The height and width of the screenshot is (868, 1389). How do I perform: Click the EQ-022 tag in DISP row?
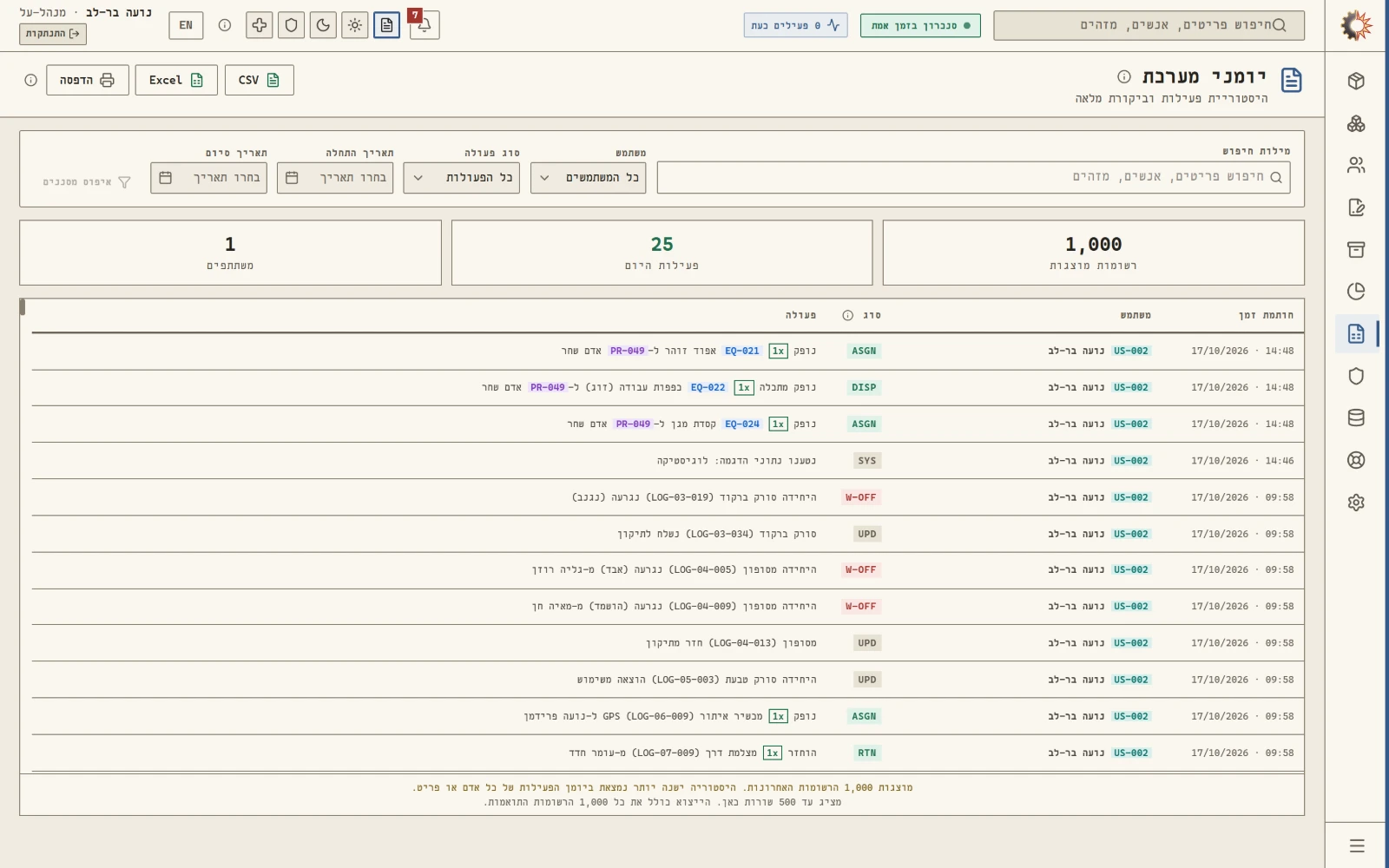(708, 388)
